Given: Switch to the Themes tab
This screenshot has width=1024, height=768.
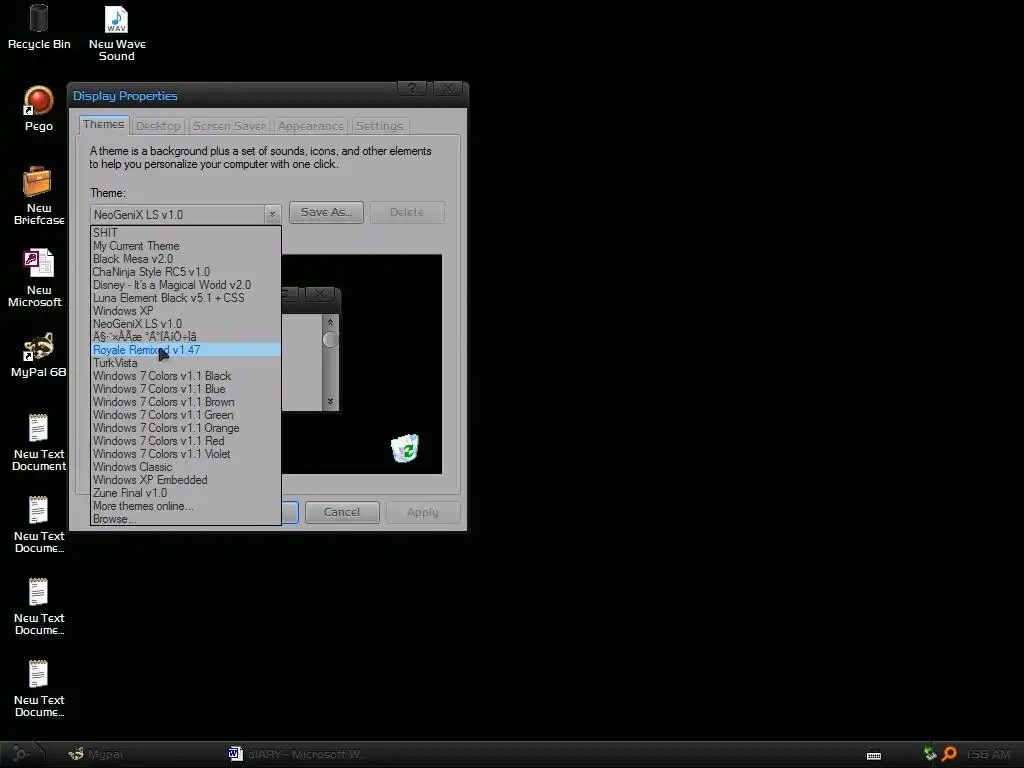Looking at the screenshot, I should (x=103, y=124).
